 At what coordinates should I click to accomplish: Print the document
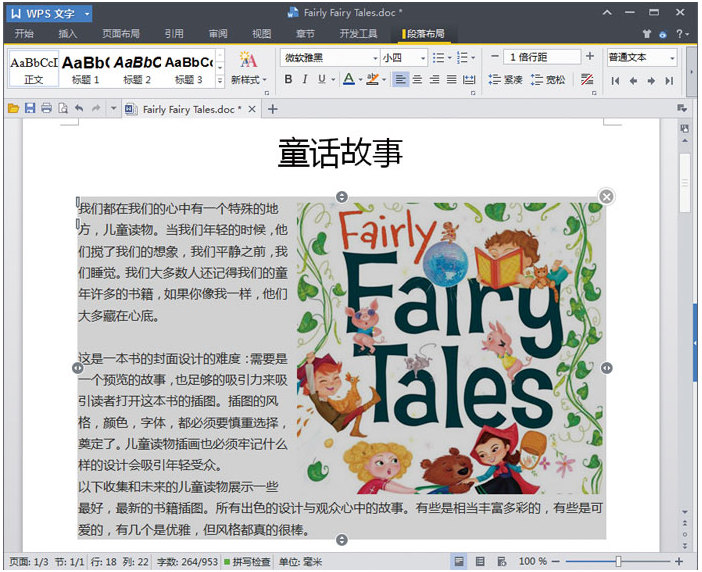pos(46,108)
